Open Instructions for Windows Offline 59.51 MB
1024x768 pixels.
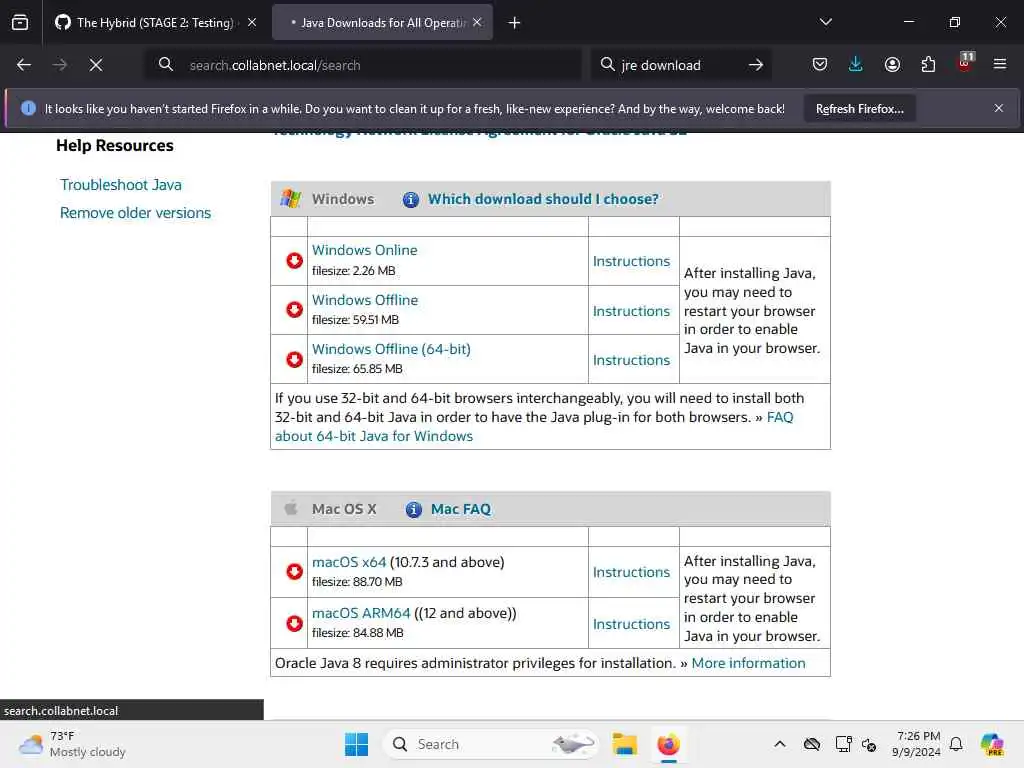click(631, 311)
